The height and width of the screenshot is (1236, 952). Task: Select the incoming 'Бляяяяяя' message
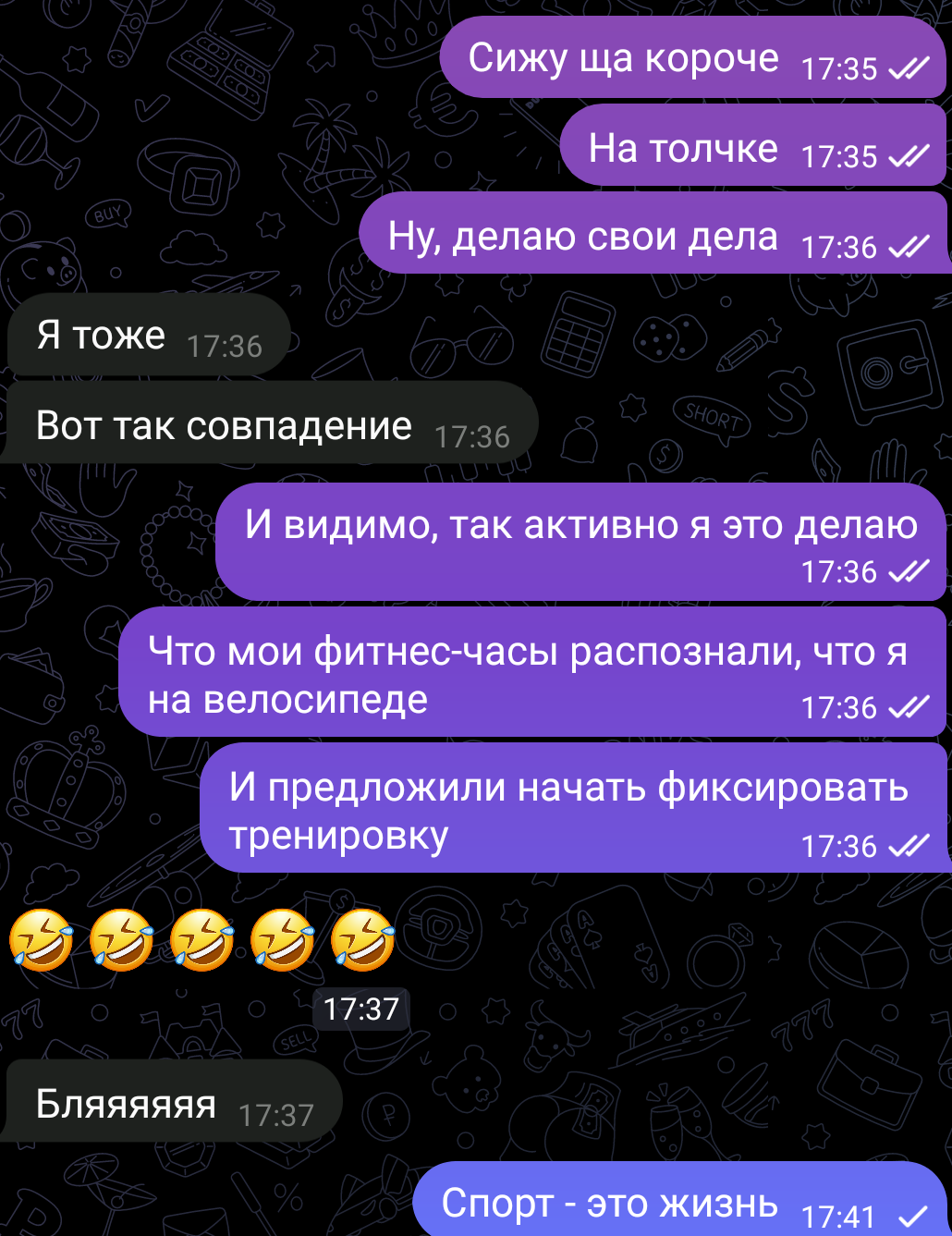coord(174,1102)
